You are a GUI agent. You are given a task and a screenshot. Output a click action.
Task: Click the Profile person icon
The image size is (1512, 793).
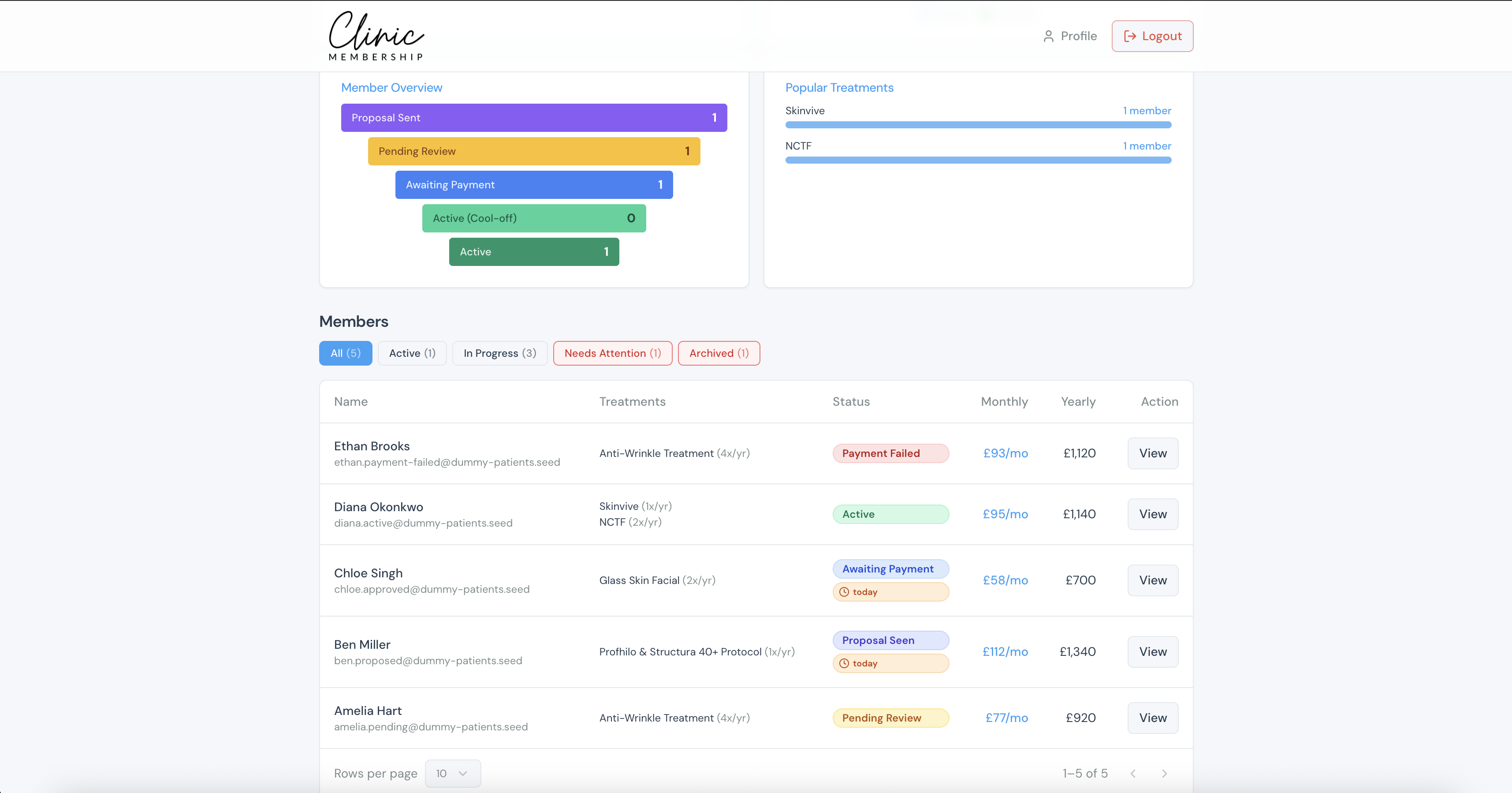click(x=1048, y=37)
